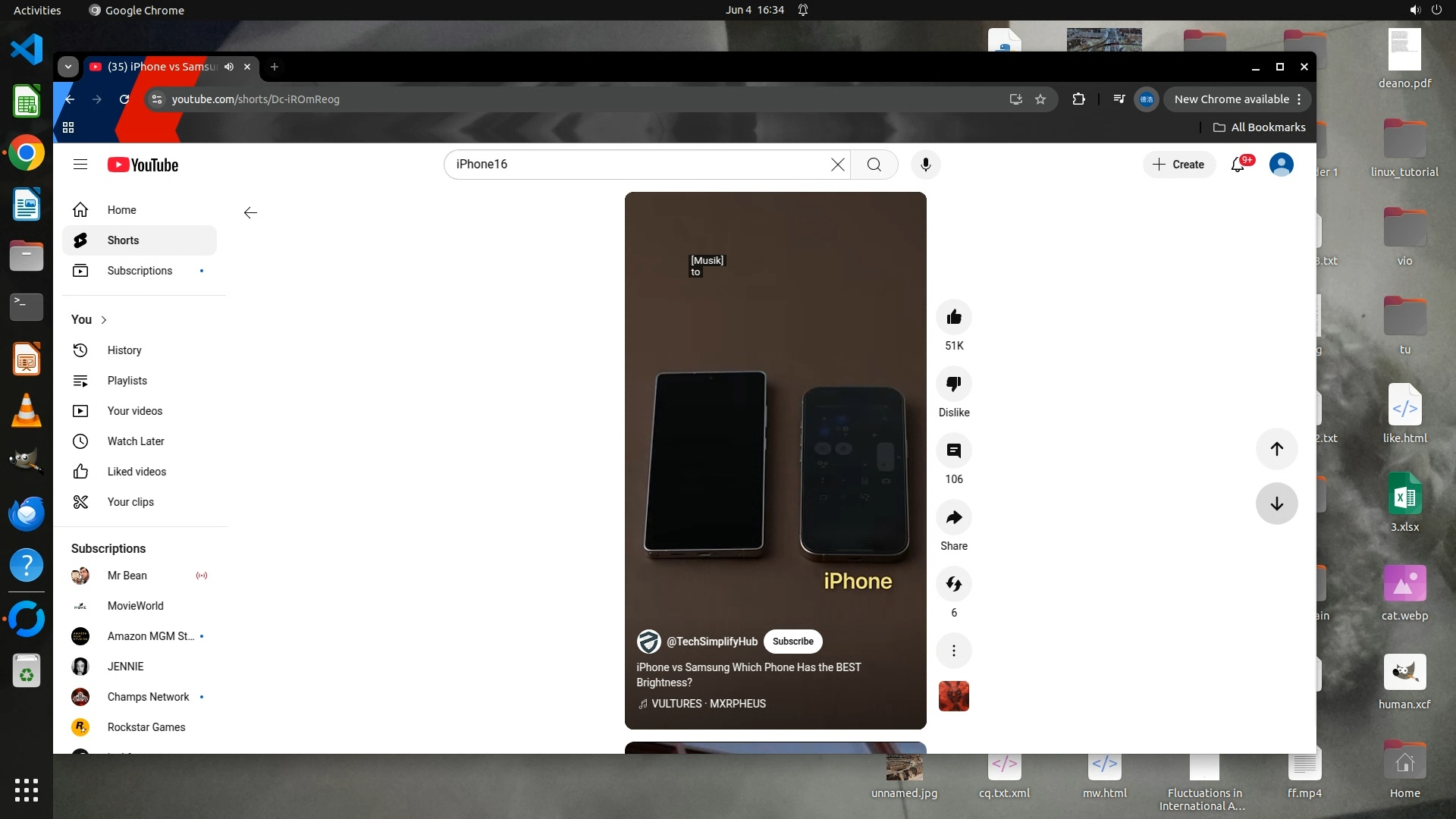The image size is (1456, 819).
Task: Click the Create button
Action: click(1178, 165)
